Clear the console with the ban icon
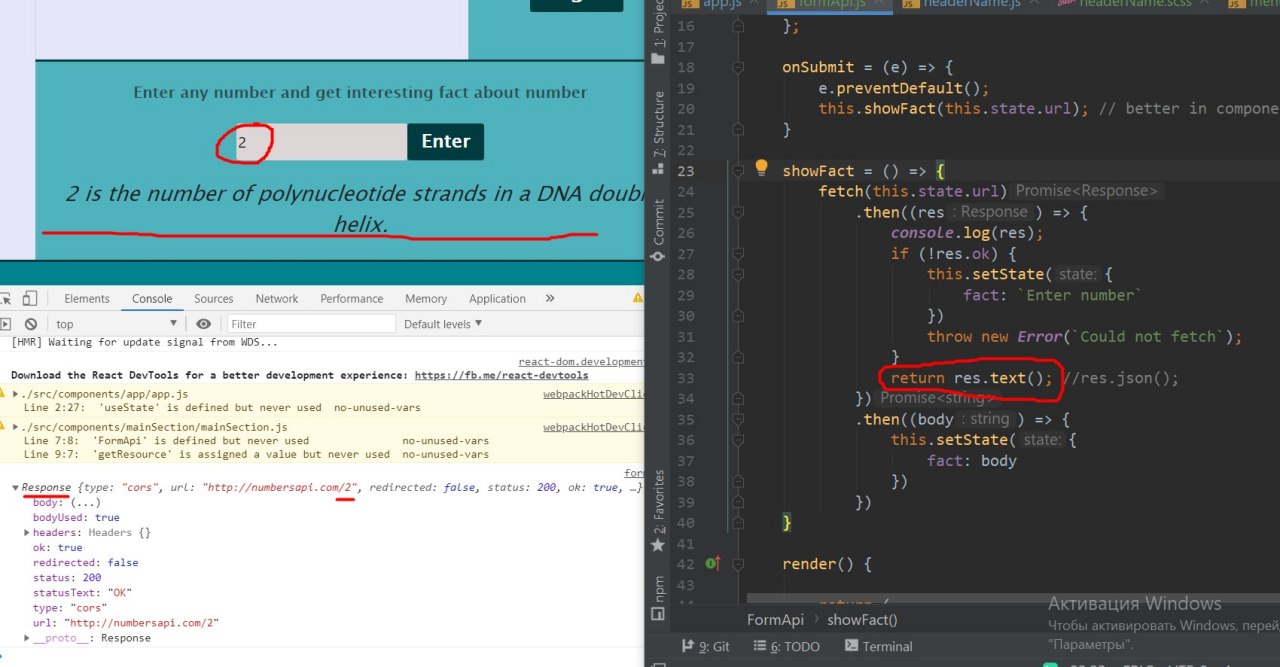Viewport: 1280px width, 667px height. click(x=31, y=324)
